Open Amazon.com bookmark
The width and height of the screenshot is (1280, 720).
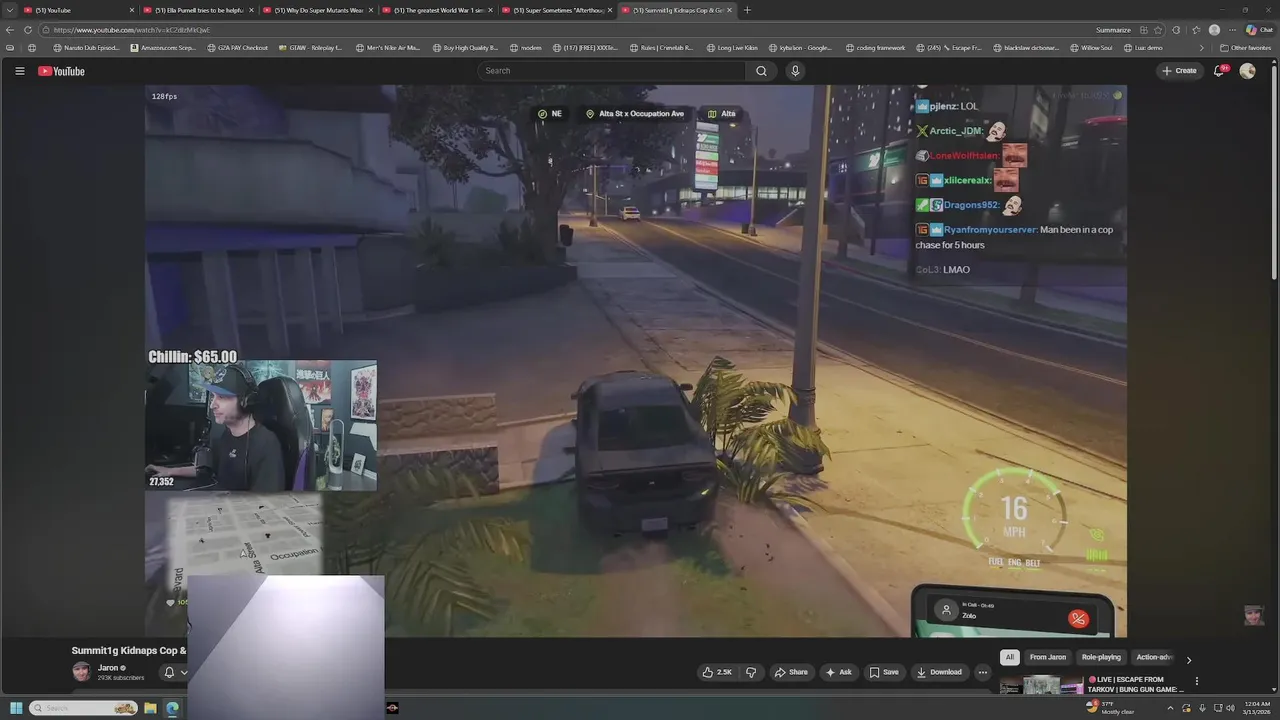pyautogui.click(x=163, y=48)
